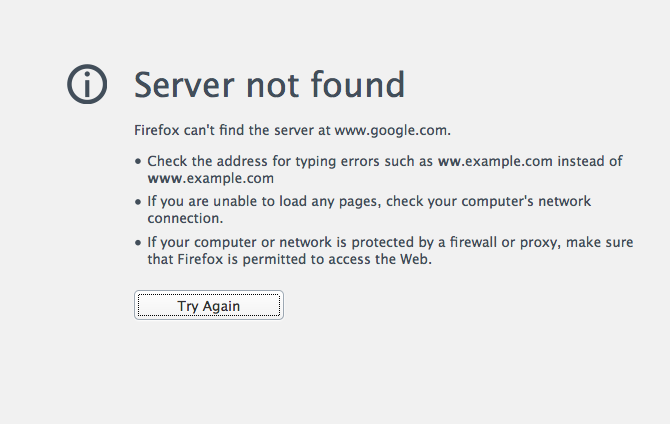Click the word "connection." on the wrapped line
The height and width of the screenshot is (424, 670).
point(185,219)
